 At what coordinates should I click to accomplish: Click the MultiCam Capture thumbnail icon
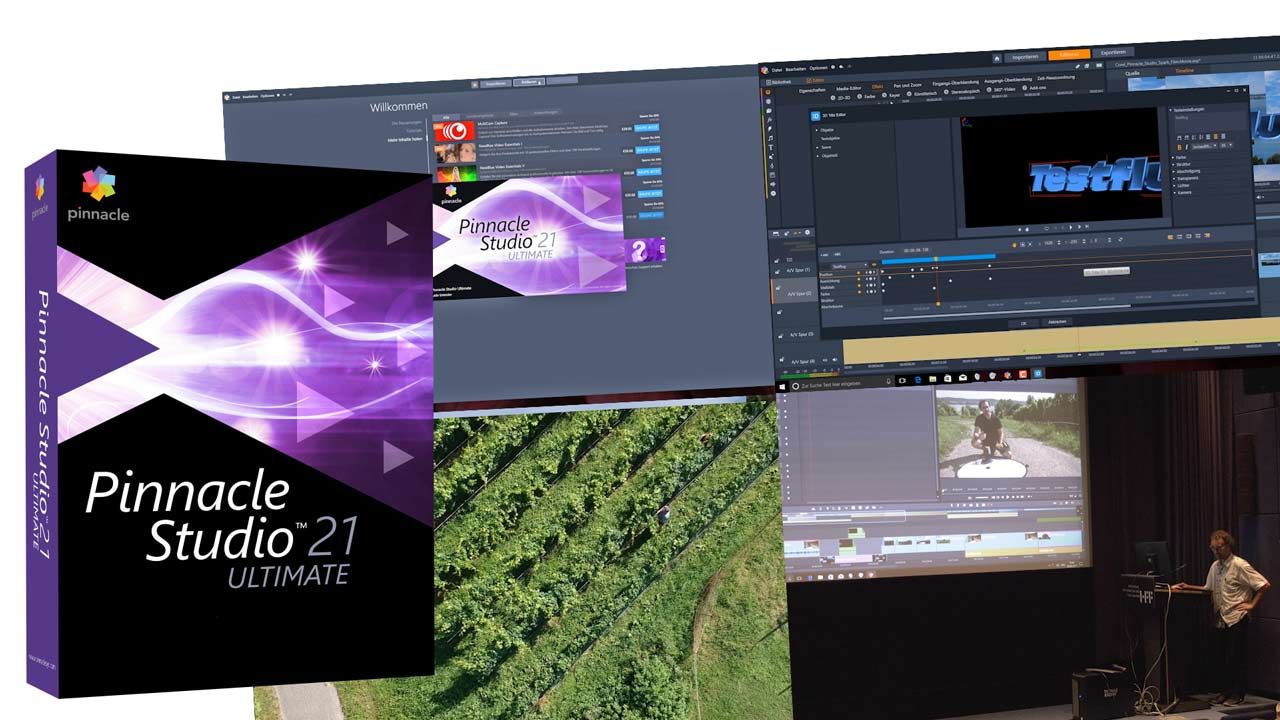coord(454,130)
